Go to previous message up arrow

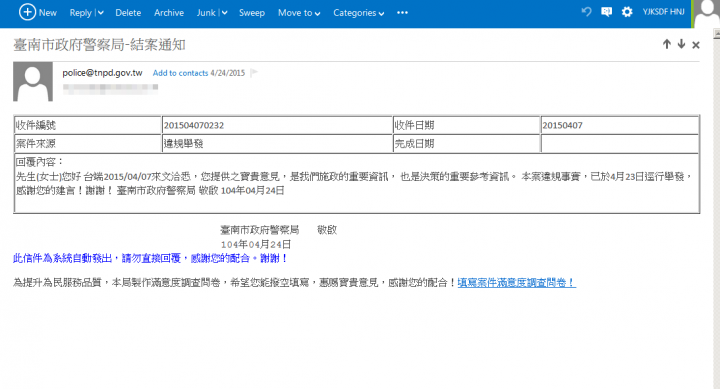667,44
